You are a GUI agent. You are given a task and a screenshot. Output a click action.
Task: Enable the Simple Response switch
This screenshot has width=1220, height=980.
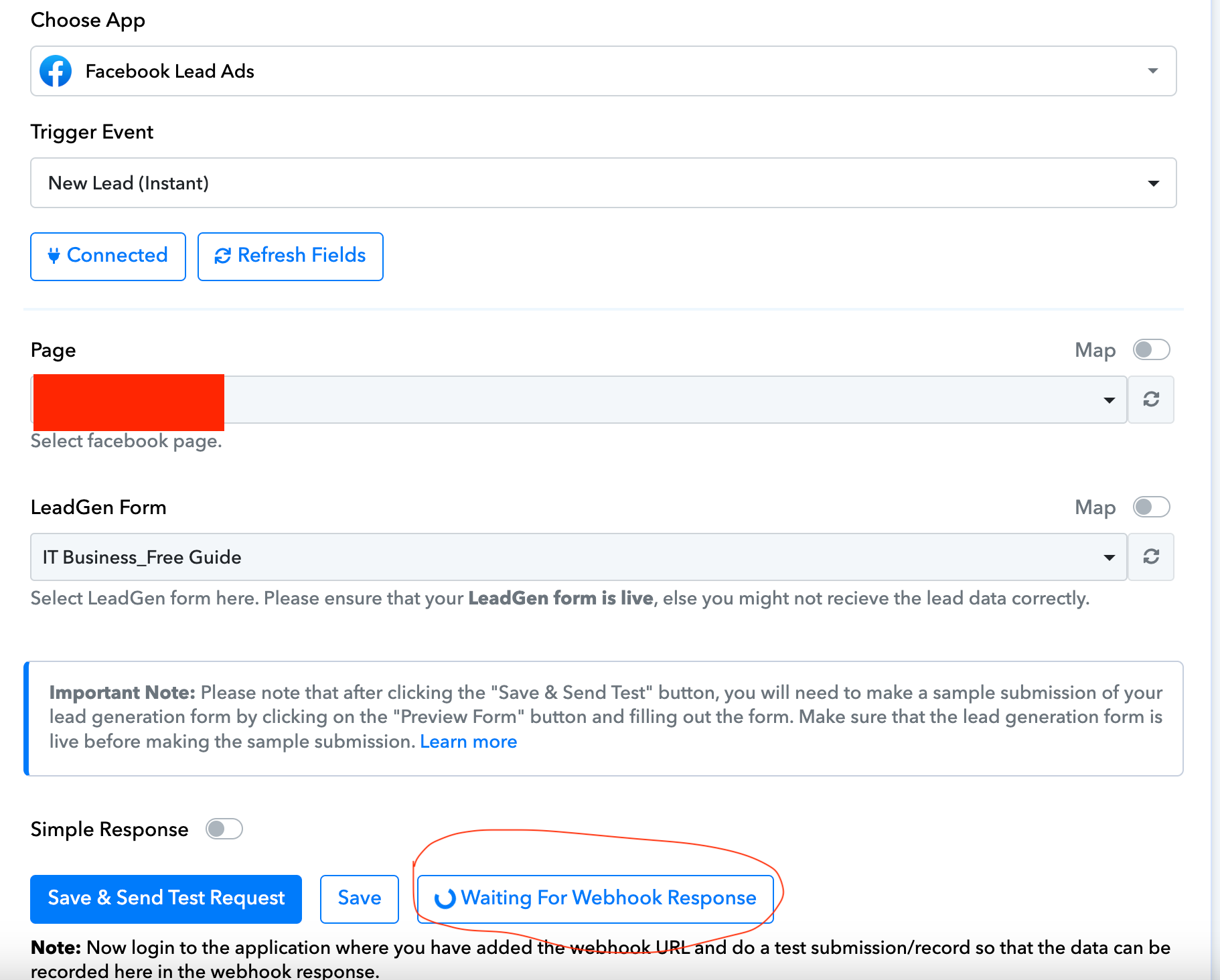(x=224, y=829)
